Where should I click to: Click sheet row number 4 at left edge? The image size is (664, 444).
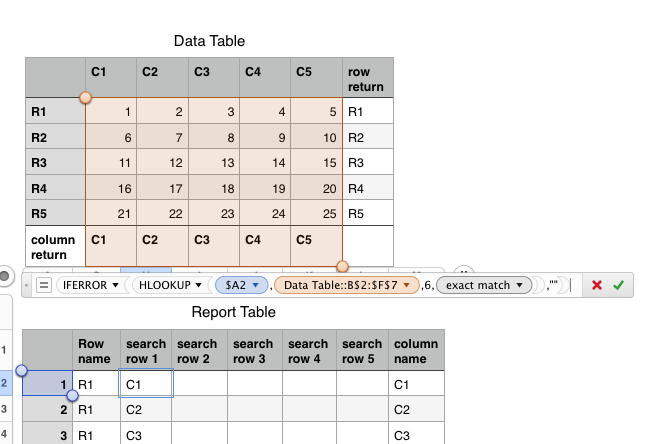[x=4, y=433]
